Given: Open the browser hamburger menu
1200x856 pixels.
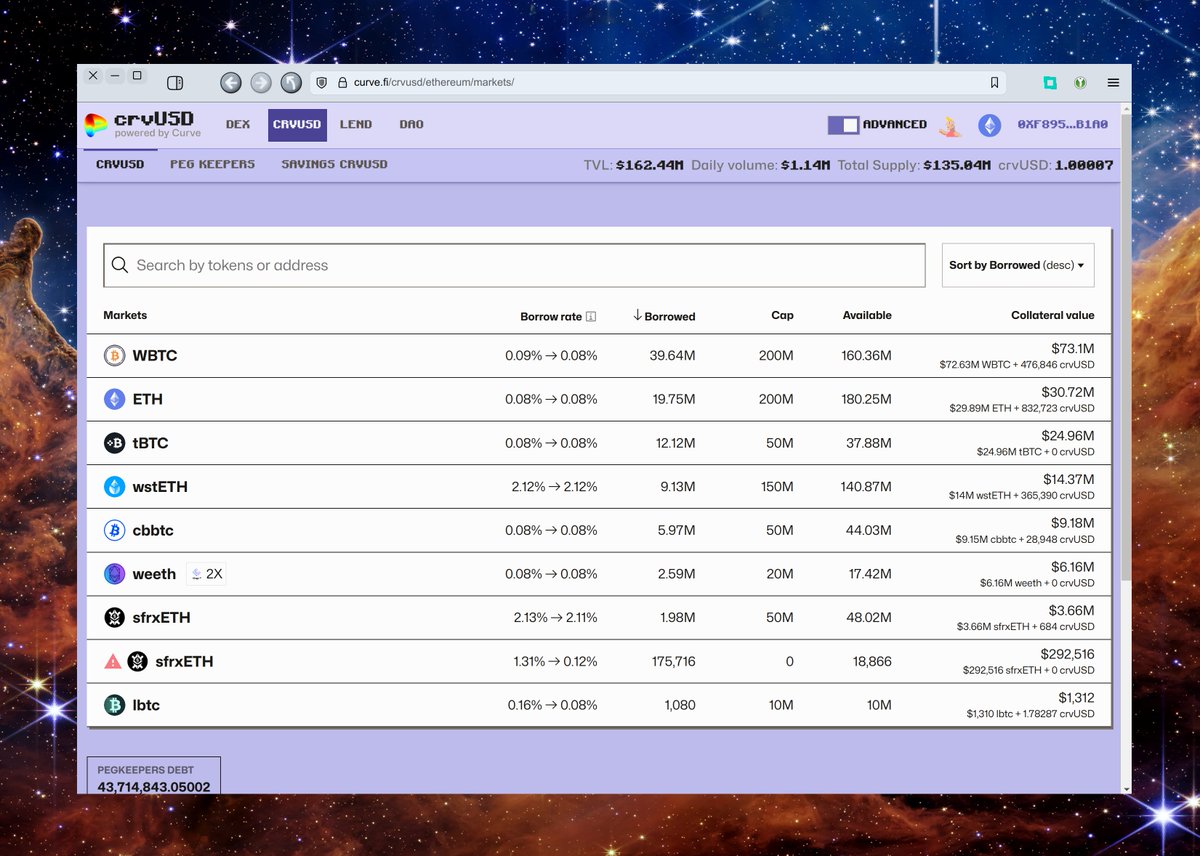Looking at the screenshot, I should [x=1113, y=83].
